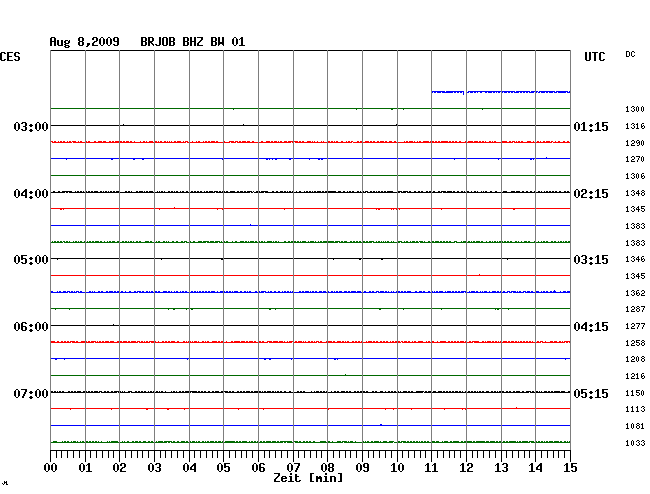Click the DC value '1306'

[635, 176]
